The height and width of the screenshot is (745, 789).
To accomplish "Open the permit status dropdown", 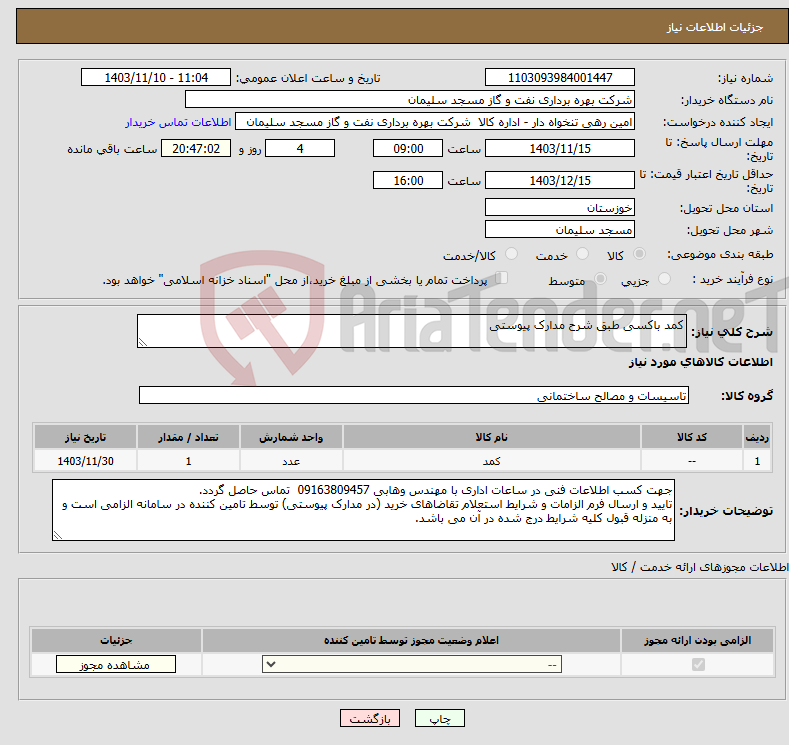I will 412,665.
